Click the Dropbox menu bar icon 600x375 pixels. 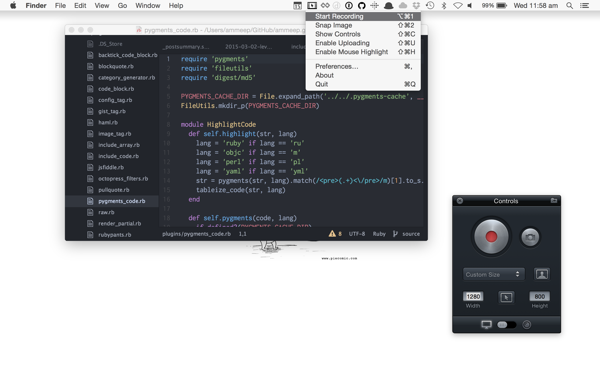click(x=416, y=5)
